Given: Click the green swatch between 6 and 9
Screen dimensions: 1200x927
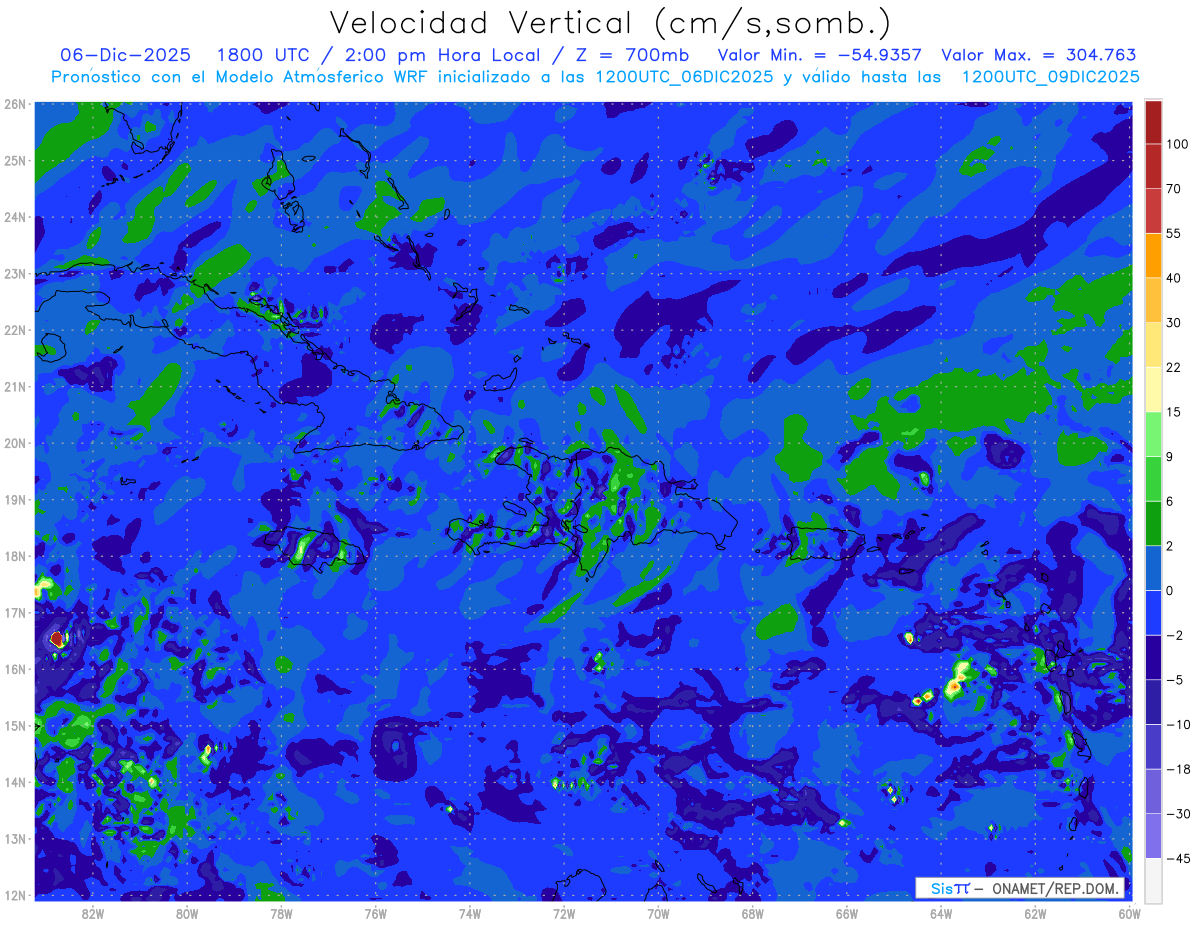Looking at the screenshot, I should 1153,478.
